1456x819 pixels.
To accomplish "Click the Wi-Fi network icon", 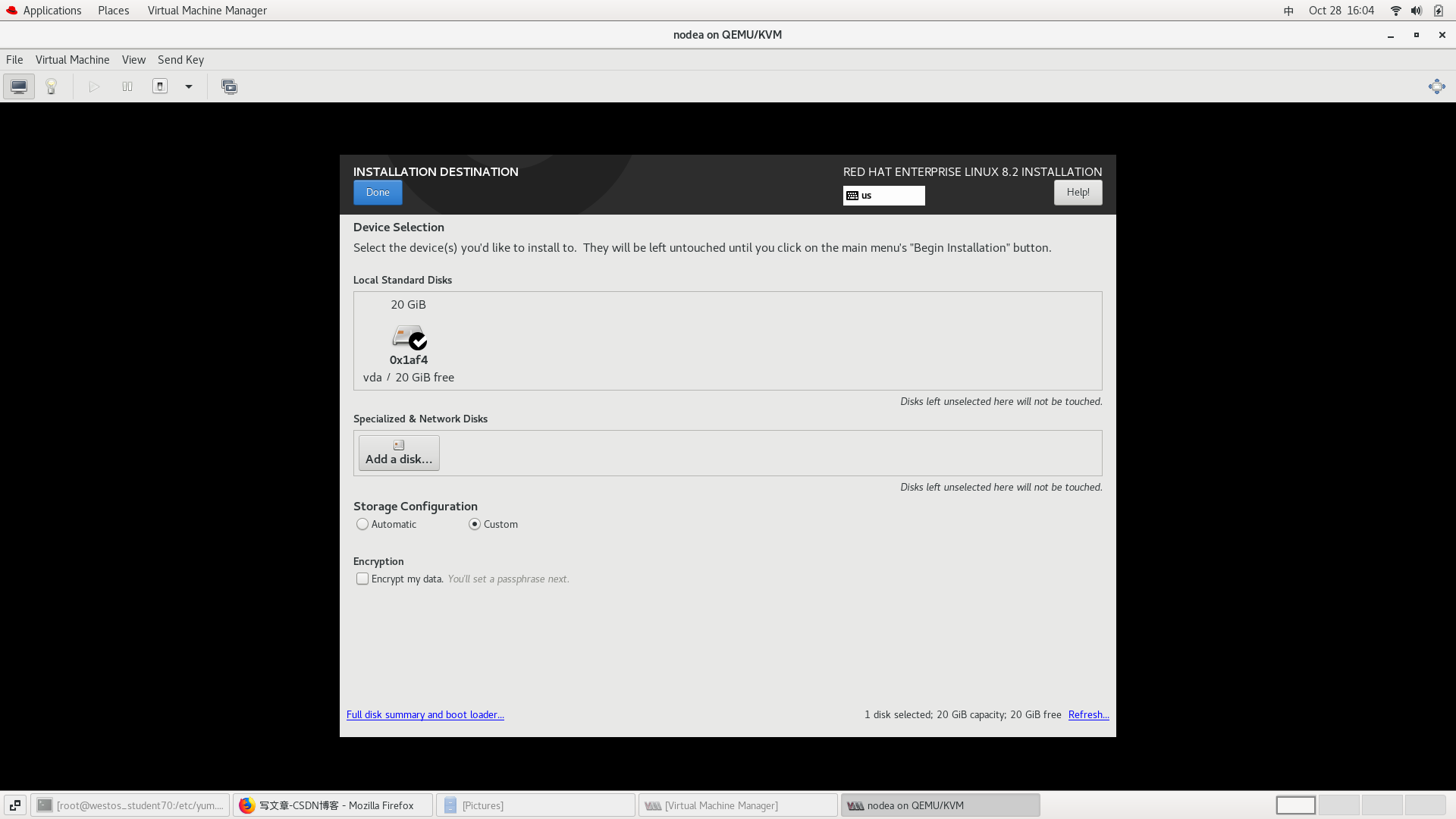I will (1395, 11).
